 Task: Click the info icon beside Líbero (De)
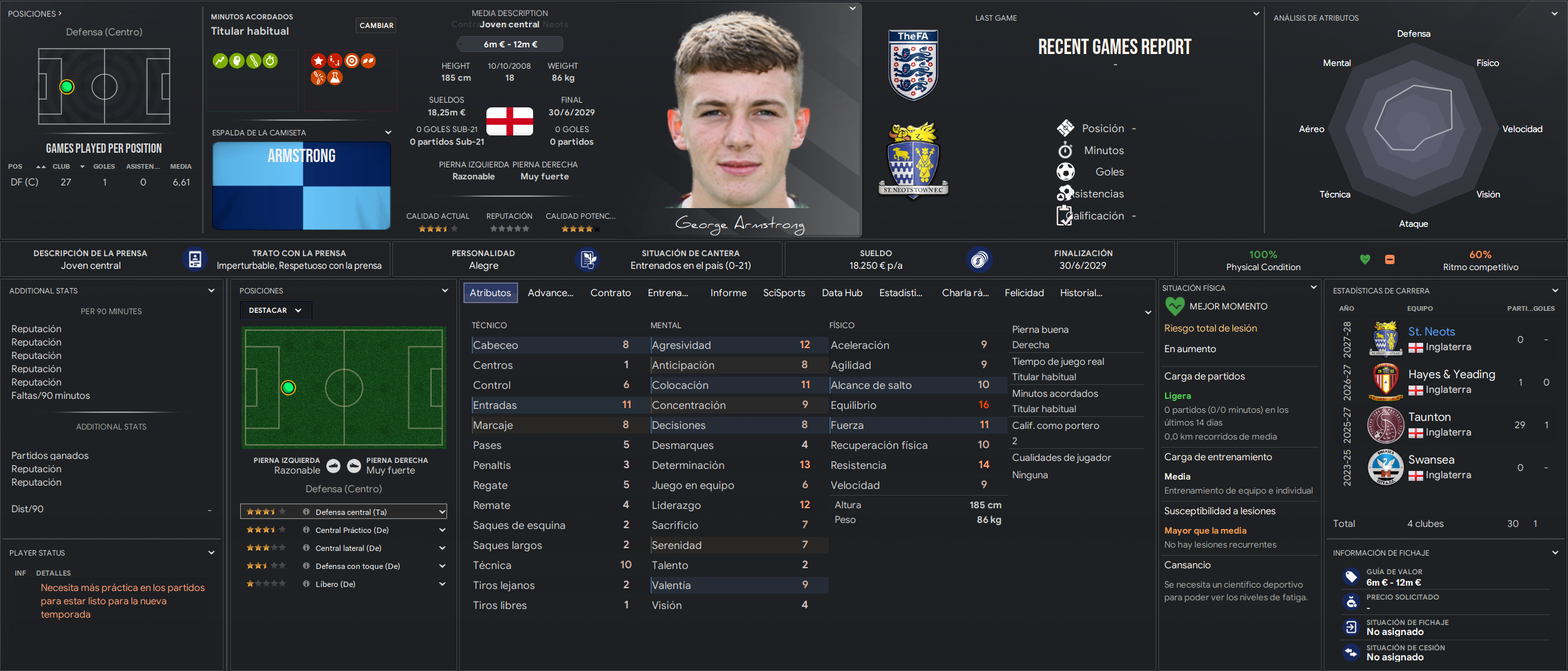(x=306, y=584)
